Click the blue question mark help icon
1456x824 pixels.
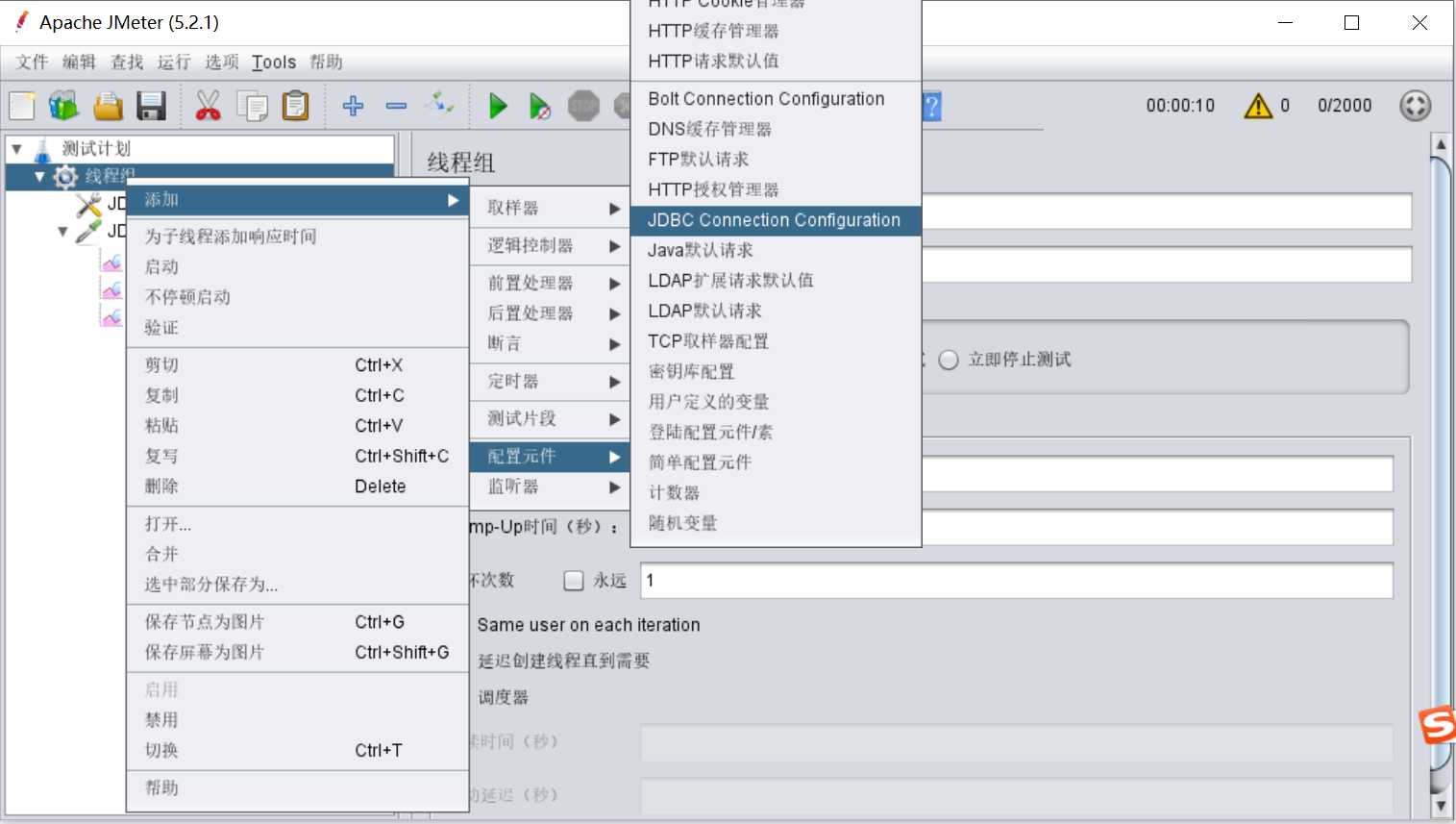931,106
